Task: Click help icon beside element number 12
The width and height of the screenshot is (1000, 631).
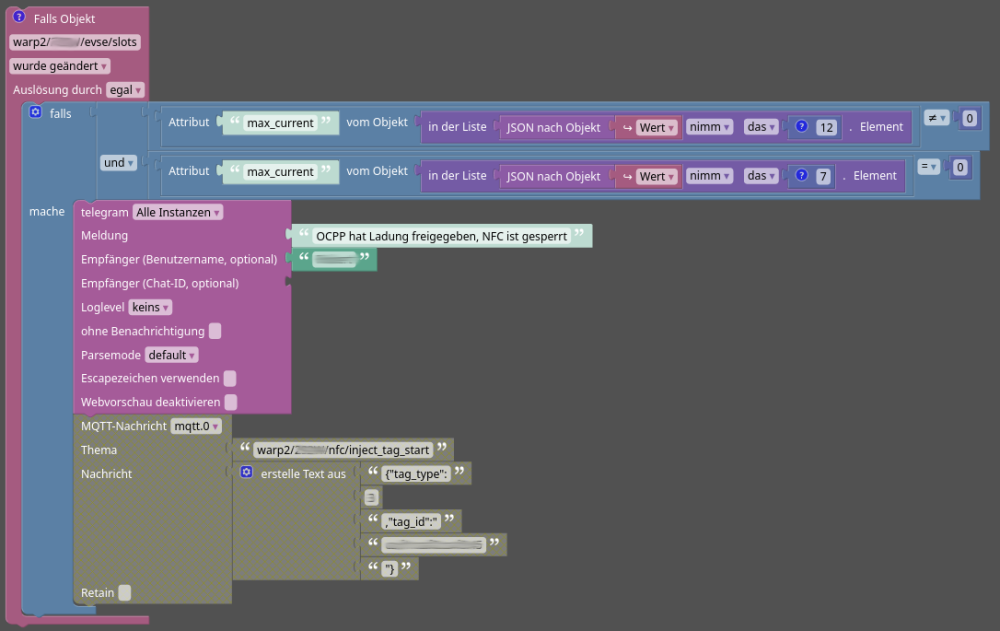Action: (x=801, y=127)
